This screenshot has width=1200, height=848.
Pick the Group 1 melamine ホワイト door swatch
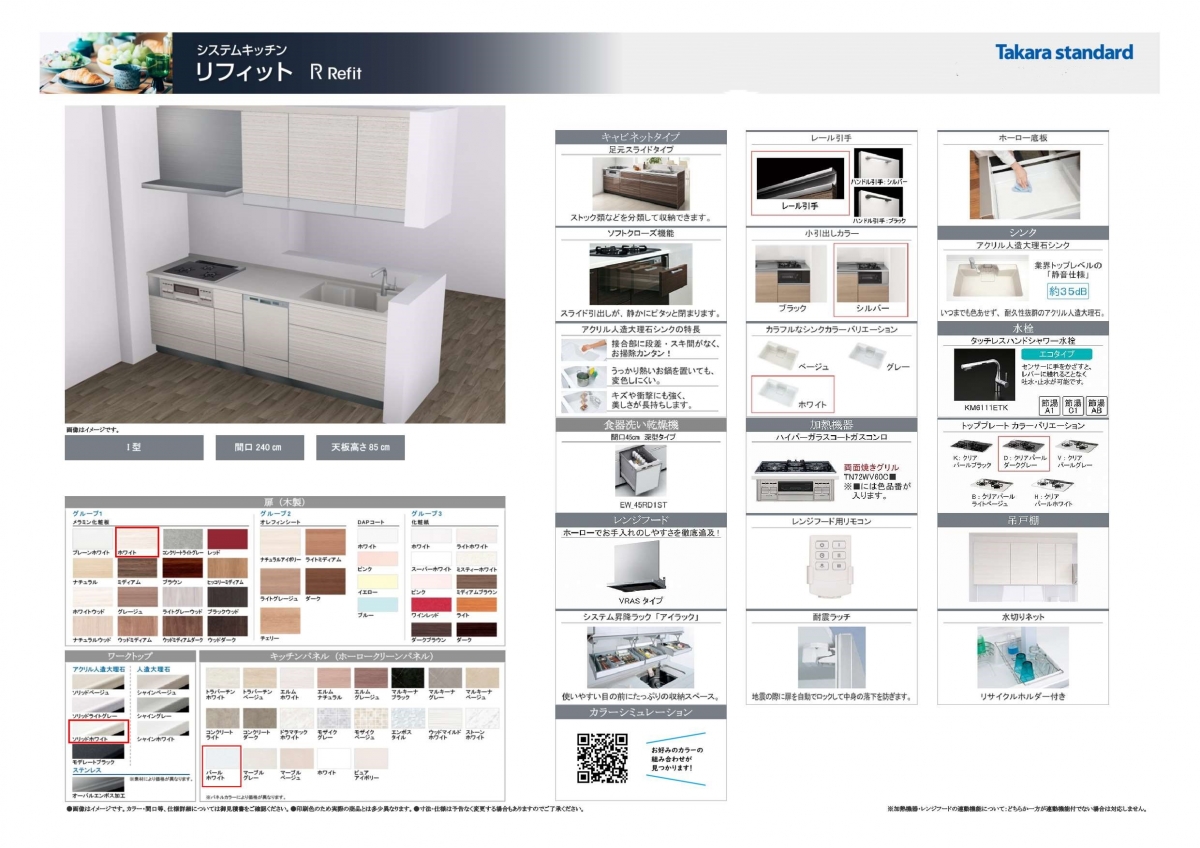click(x=138, y=542)
